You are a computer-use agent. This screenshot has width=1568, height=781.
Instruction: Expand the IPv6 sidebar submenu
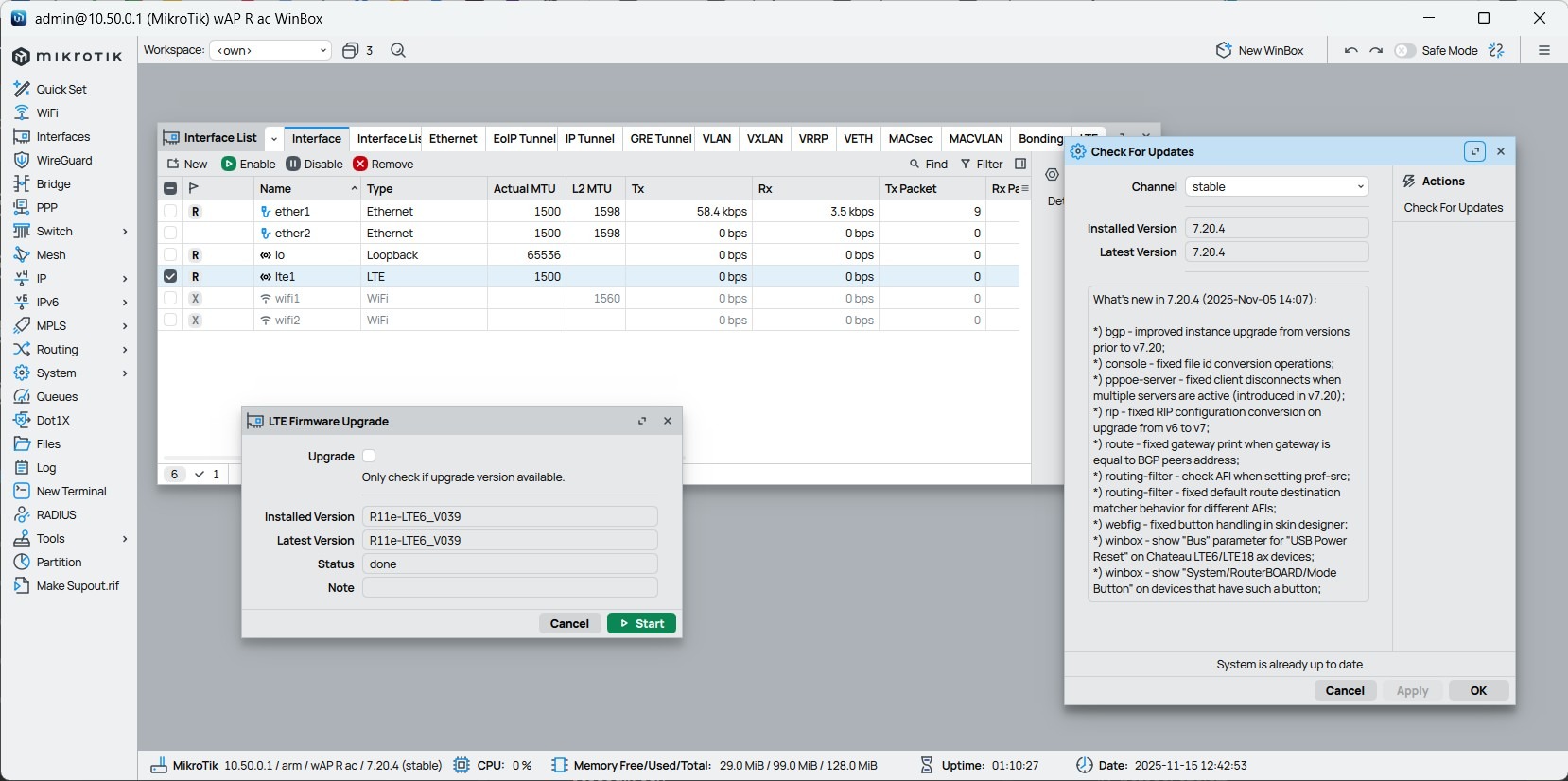click(x=125, y=302)
